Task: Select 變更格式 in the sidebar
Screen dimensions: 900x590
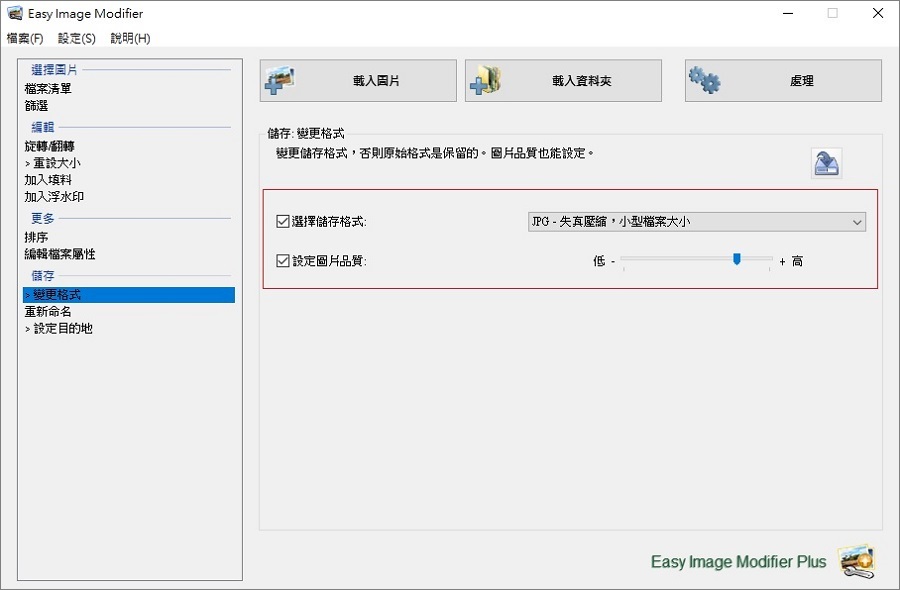Action: coord(129,295)
